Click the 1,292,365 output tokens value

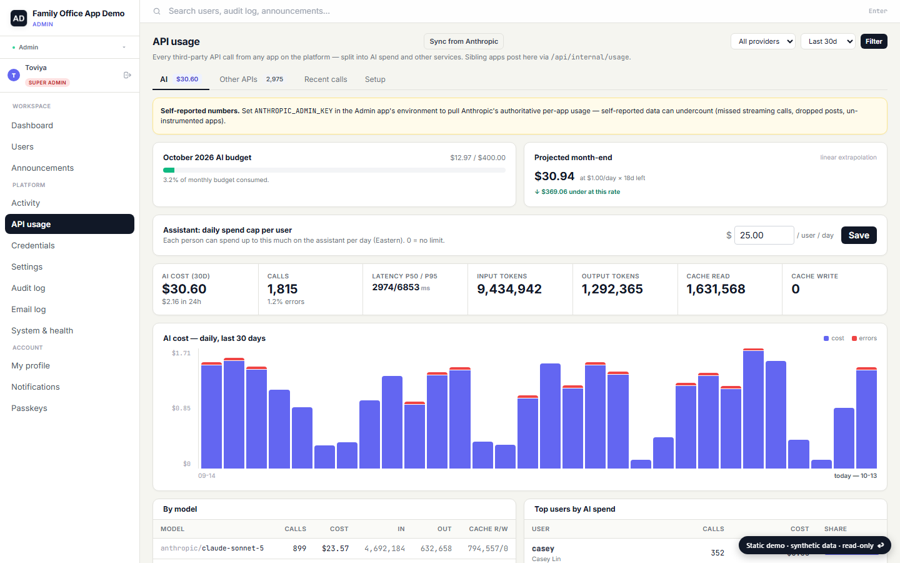(x=612, y=289)
